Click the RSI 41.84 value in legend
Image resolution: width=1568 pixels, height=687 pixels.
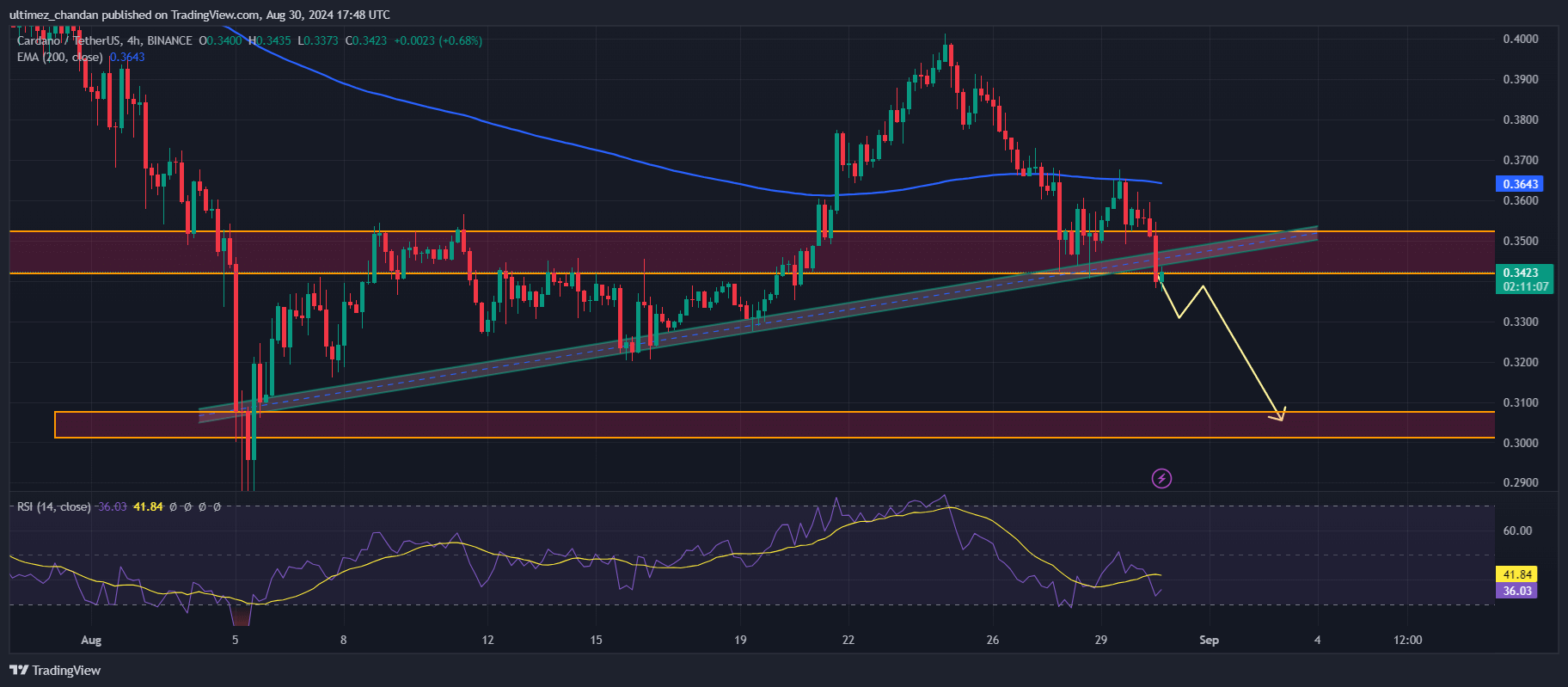point(148,506)
